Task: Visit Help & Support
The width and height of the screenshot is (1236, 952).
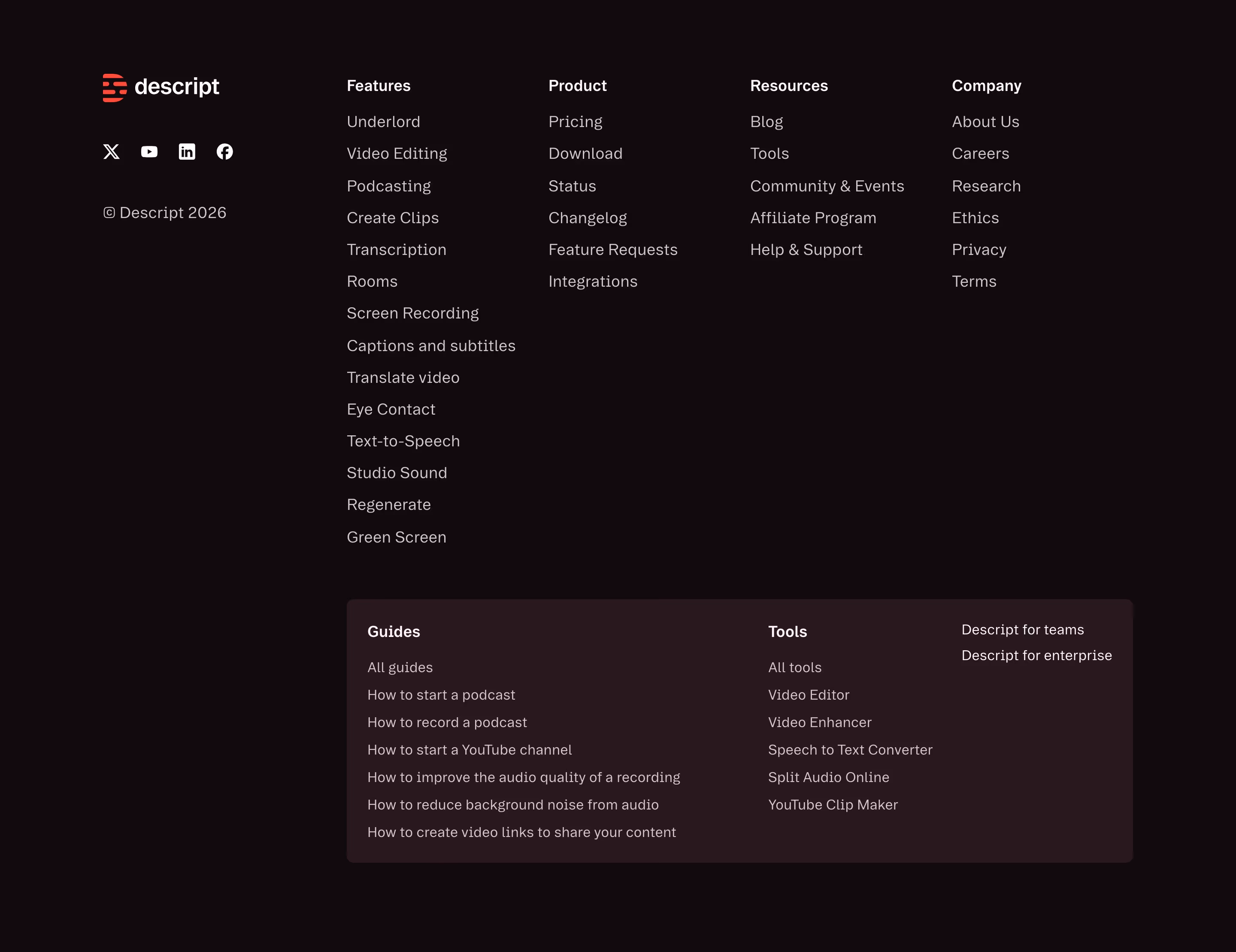Action: [x=806, y=250]
